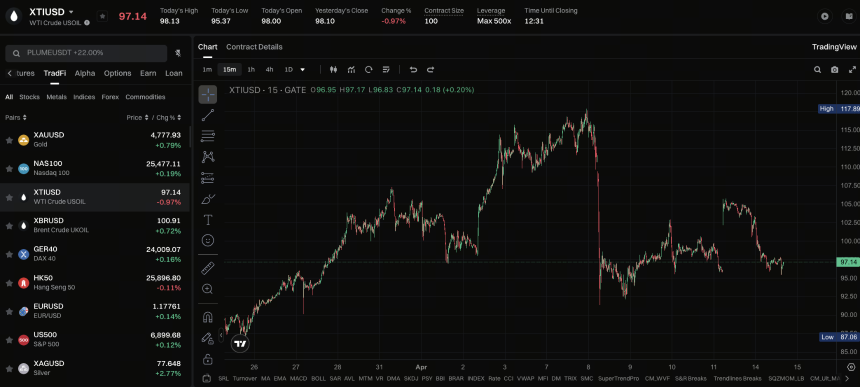This screenshot has height=387, width=860.
Task: Sort the list by Price
Action: pos(137,117)
